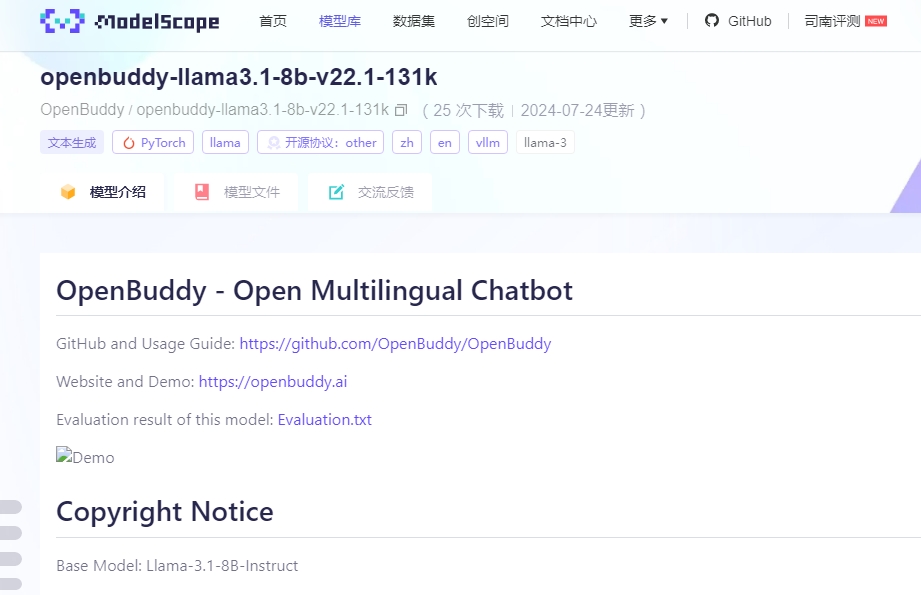The image size is (921, 595).
Task: Click the ModelScope logo icon
Action: click(x=61, y=20)
